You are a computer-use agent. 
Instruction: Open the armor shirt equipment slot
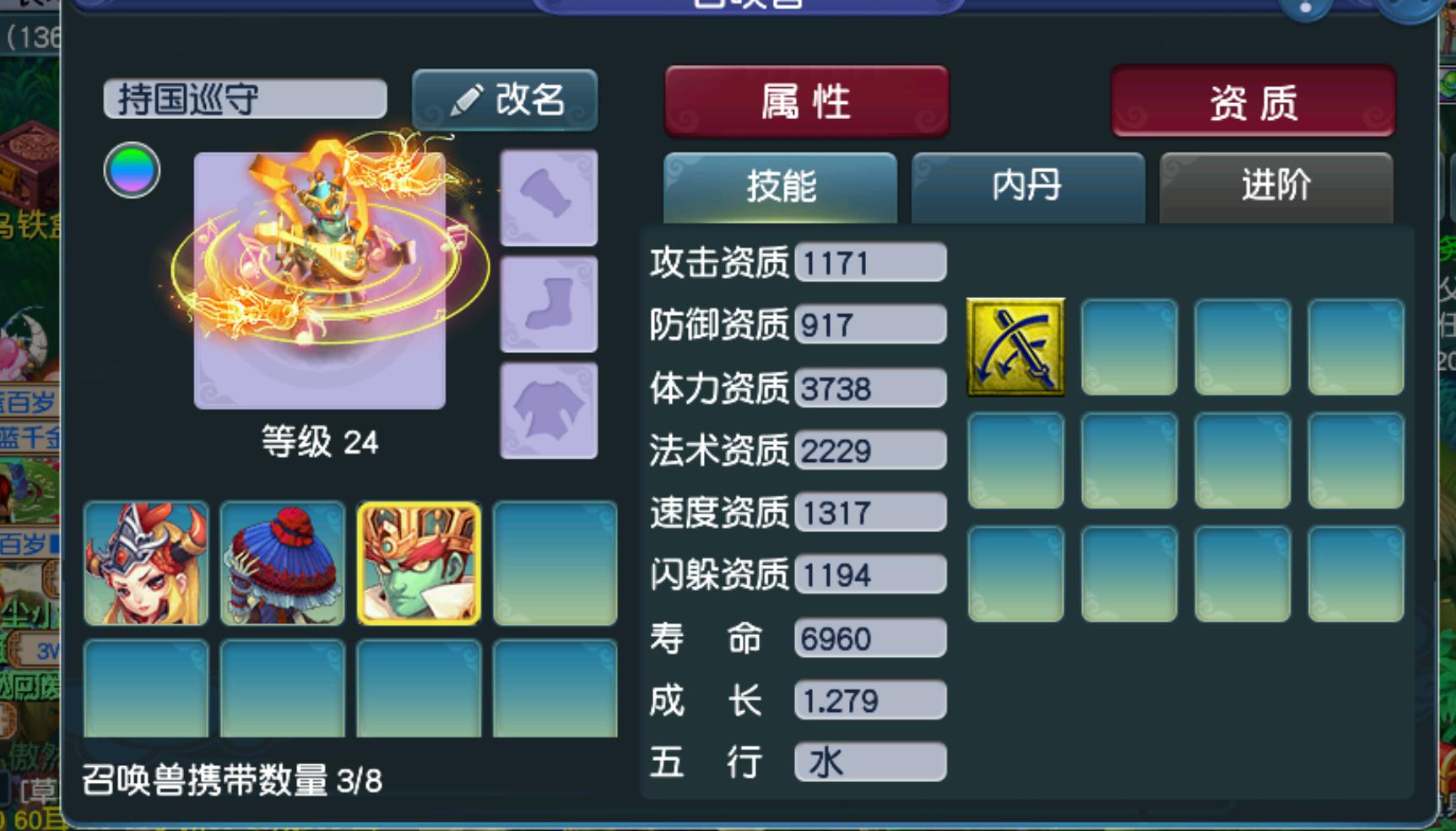pos(549,410)
